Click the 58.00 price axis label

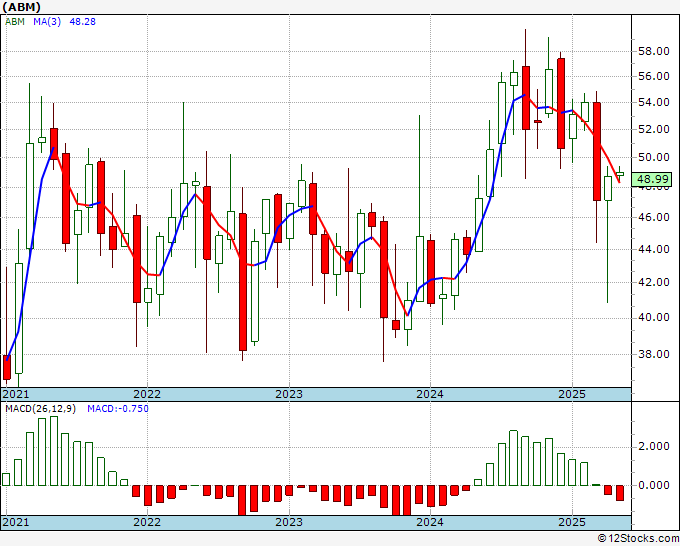(654, 51)
